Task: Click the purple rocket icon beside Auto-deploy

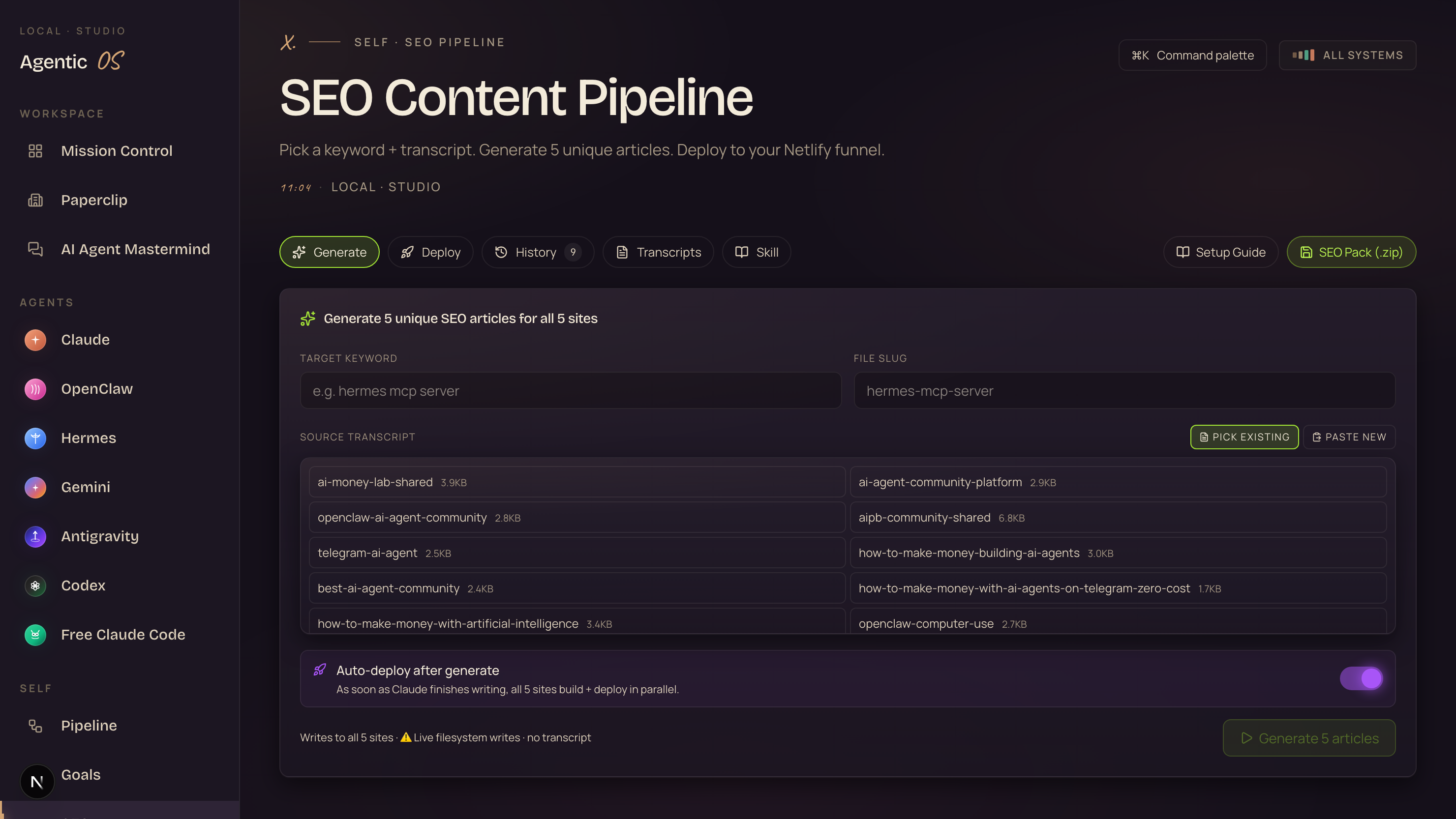Action: (319, 670)
